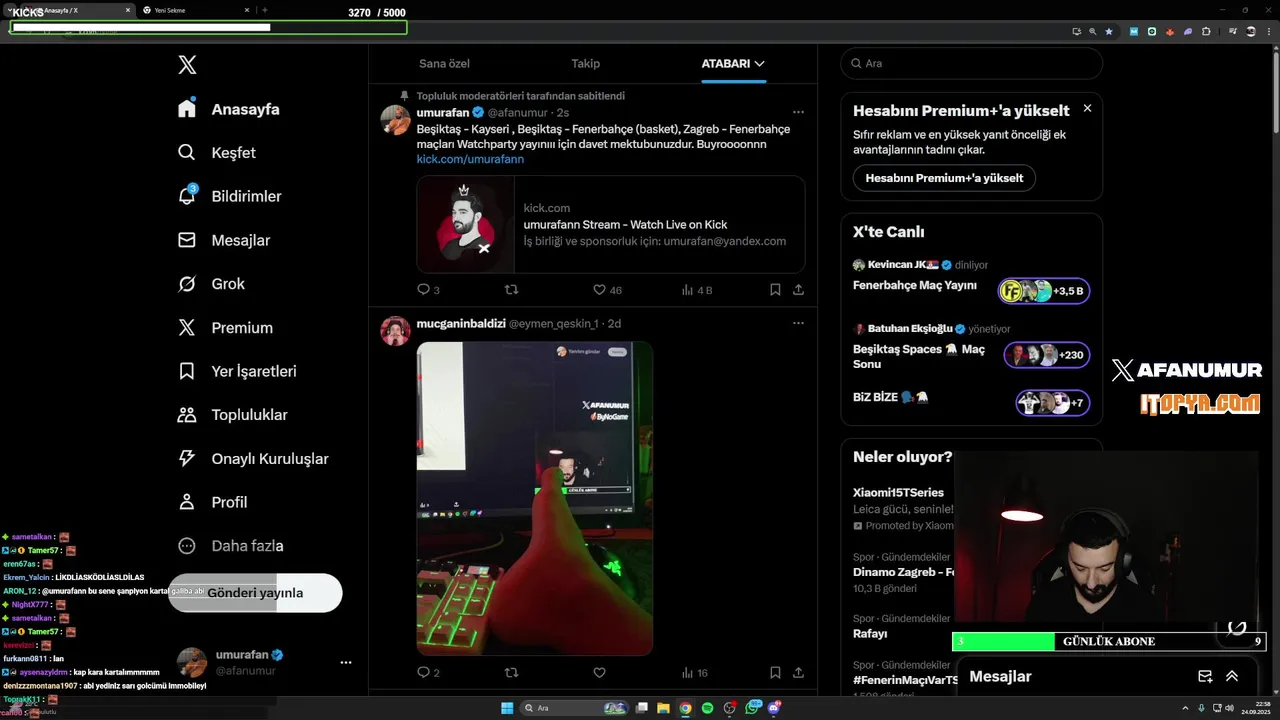This screenshot has width=1280, height=720.
Task: Click the GÜNLÜK ABONE progress bar
Action: click(1108, 641)
